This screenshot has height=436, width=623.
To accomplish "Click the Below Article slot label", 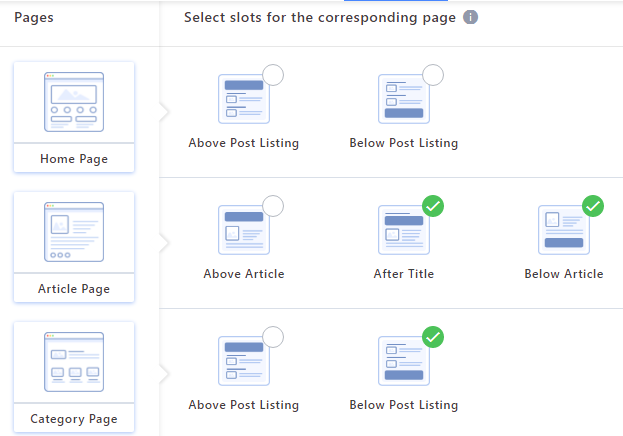I will click(x=564, y=274).
